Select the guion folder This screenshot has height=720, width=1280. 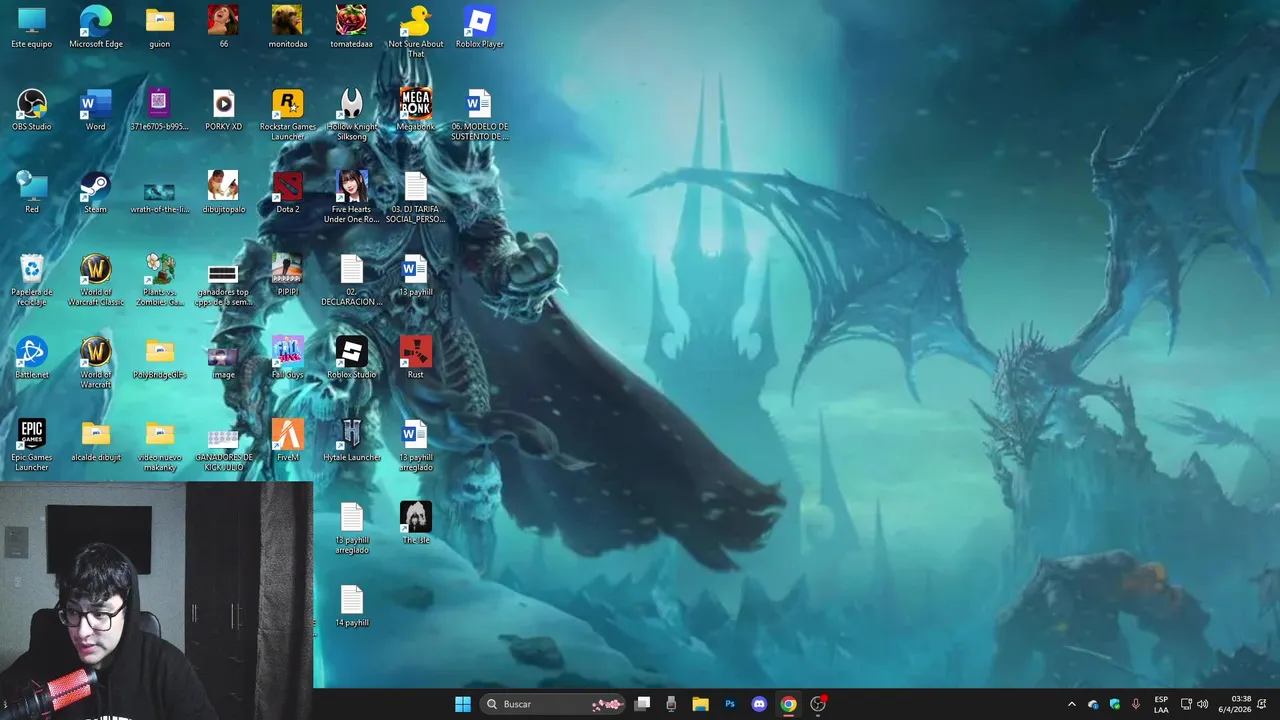click(160, 27)
